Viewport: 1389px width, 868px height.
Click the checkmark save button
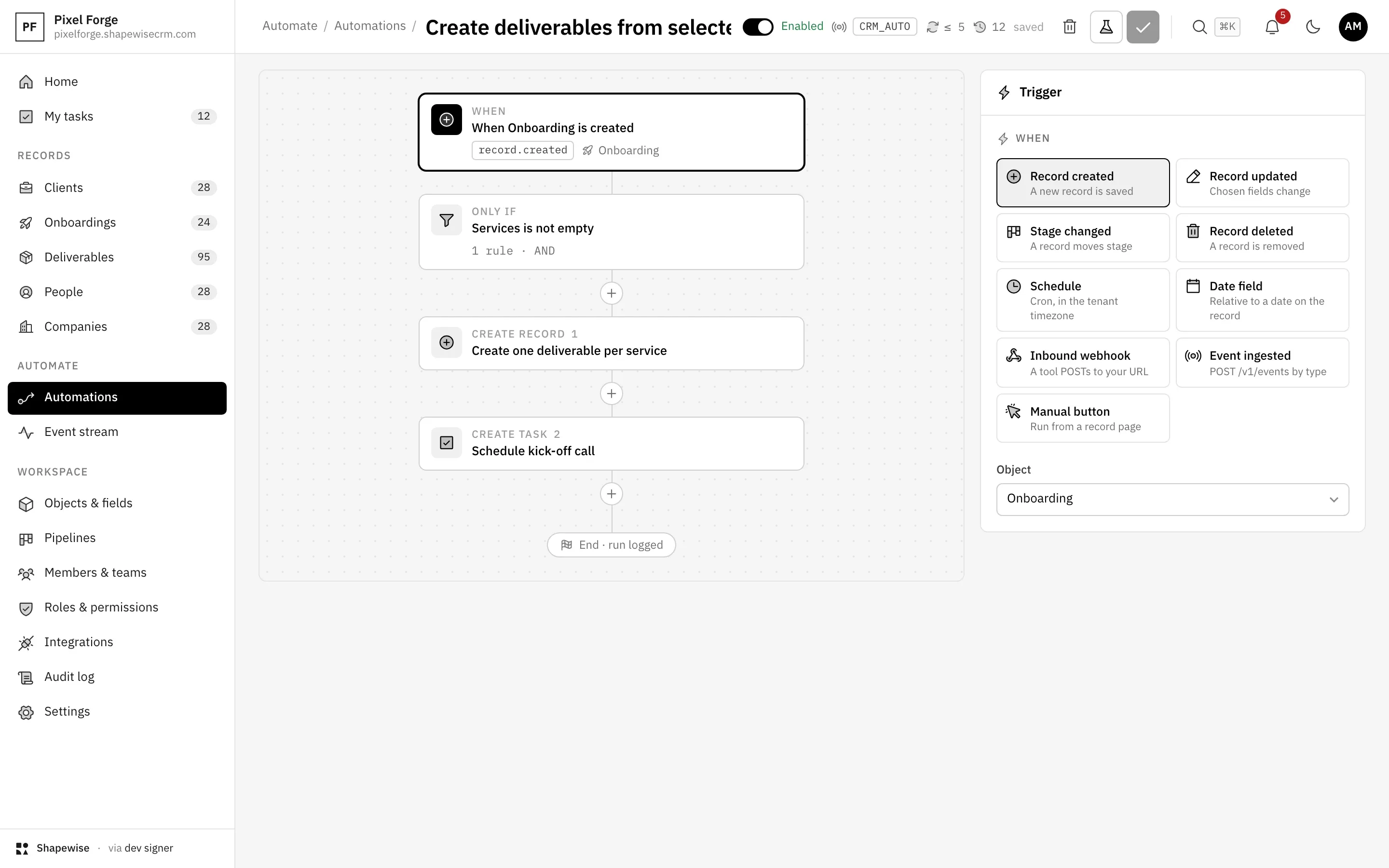click(x=1143, y=27)
